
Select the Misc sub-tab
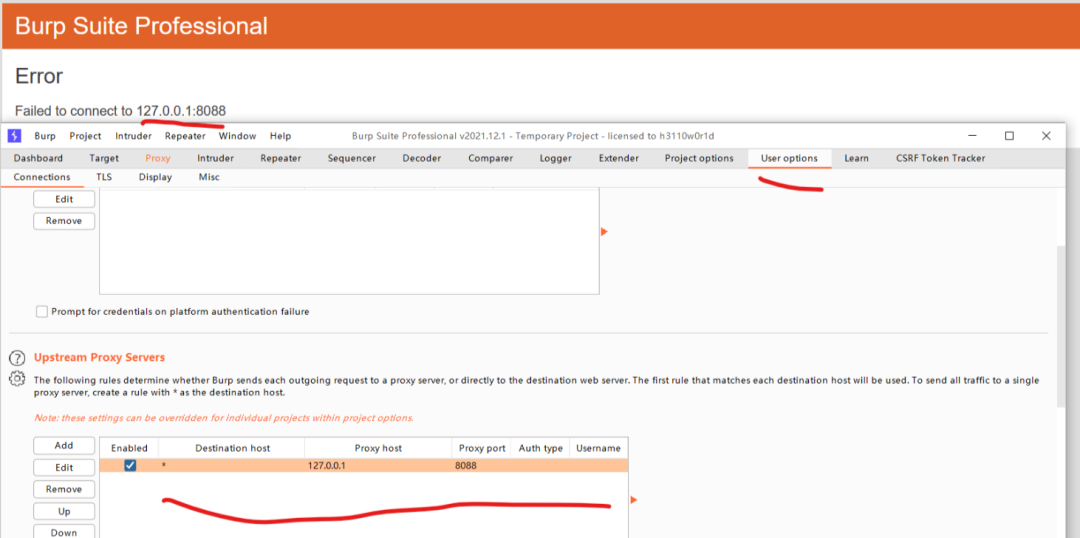click(209, 177)
